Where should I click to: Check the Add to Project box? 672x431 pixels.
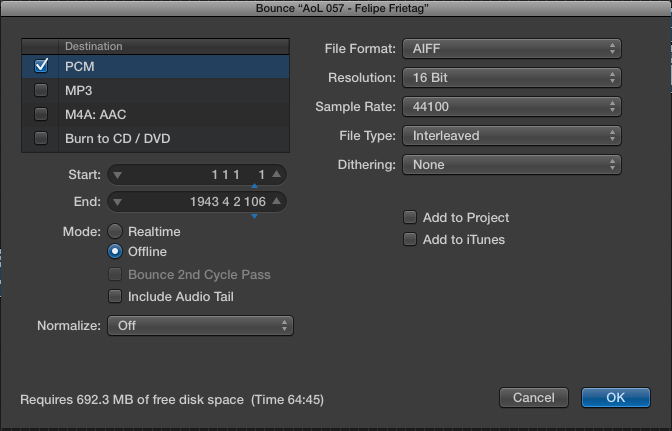click(410, 217)
